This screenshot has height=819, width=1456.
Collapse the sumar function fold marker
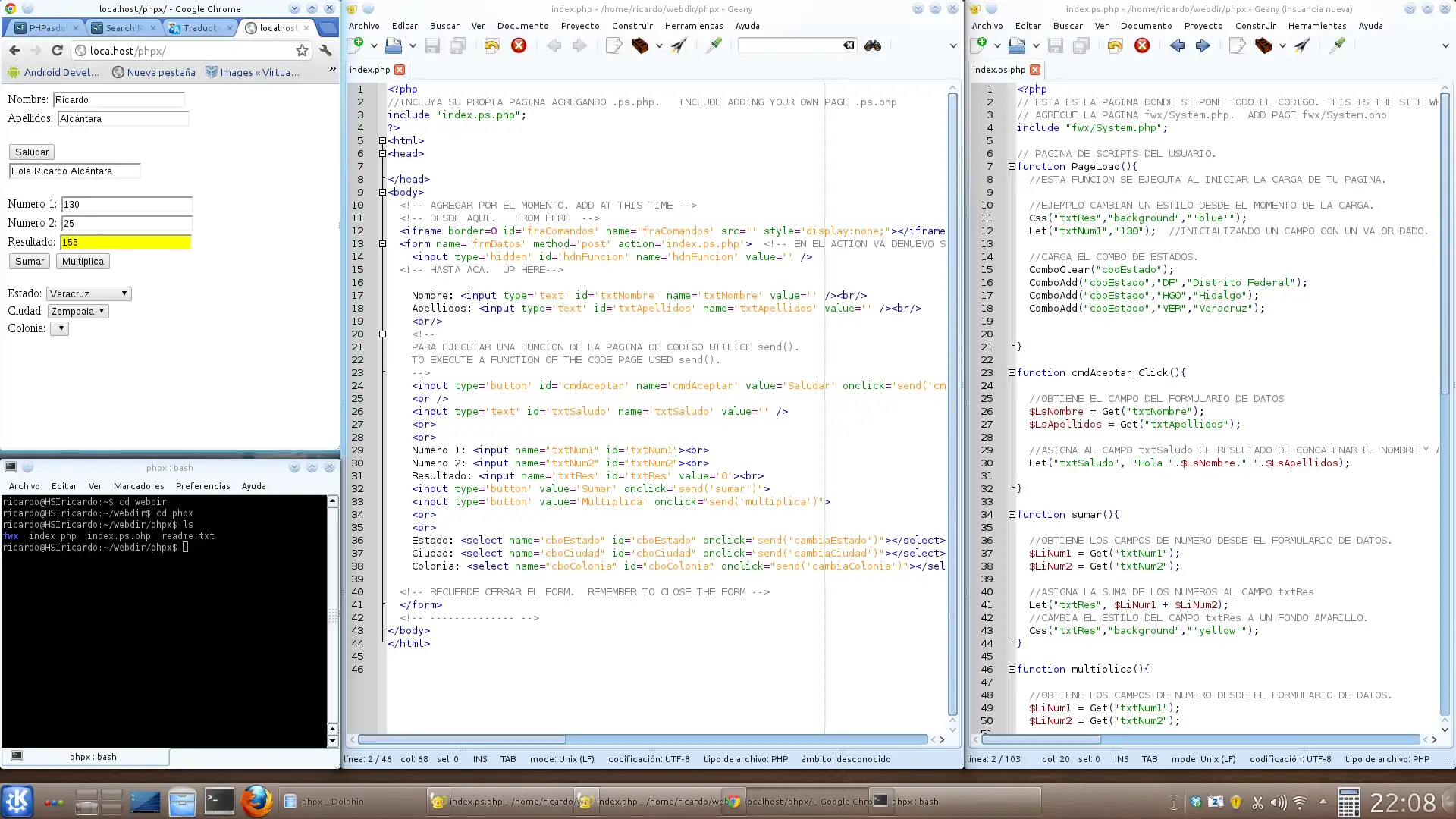[1012, 515]
